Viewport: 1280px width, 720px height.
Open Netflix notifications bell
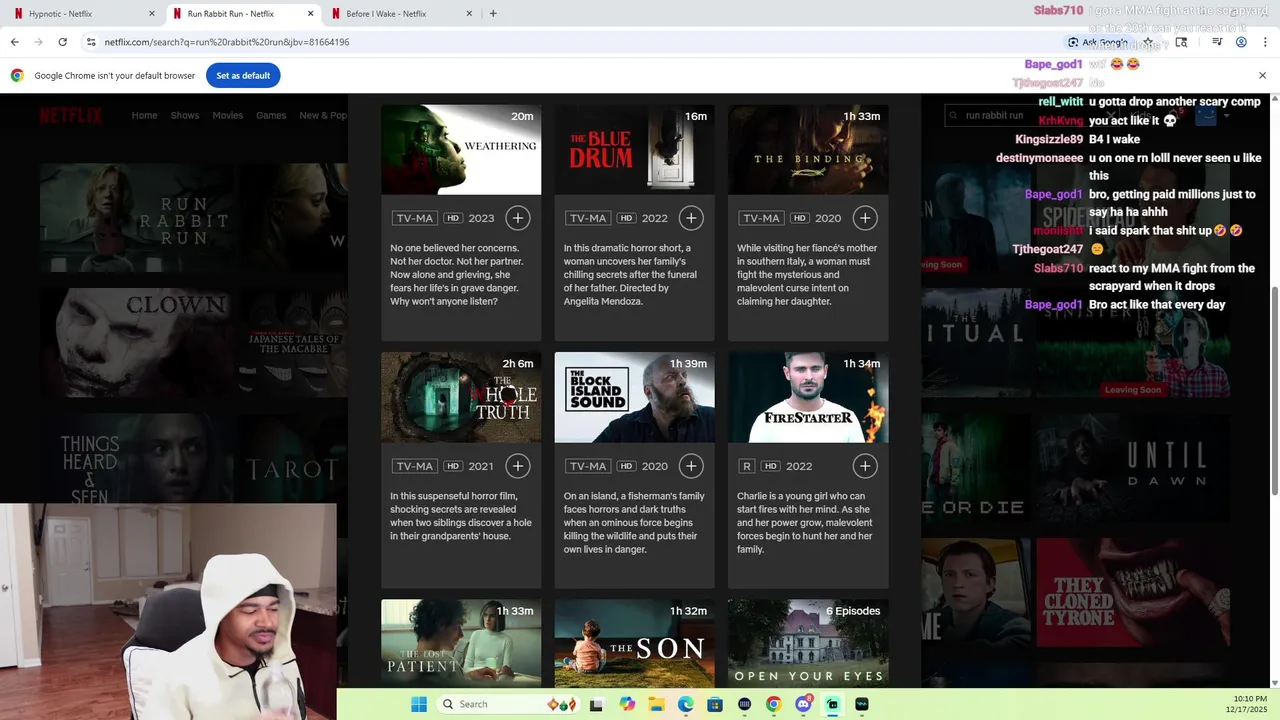point(1175,115)
